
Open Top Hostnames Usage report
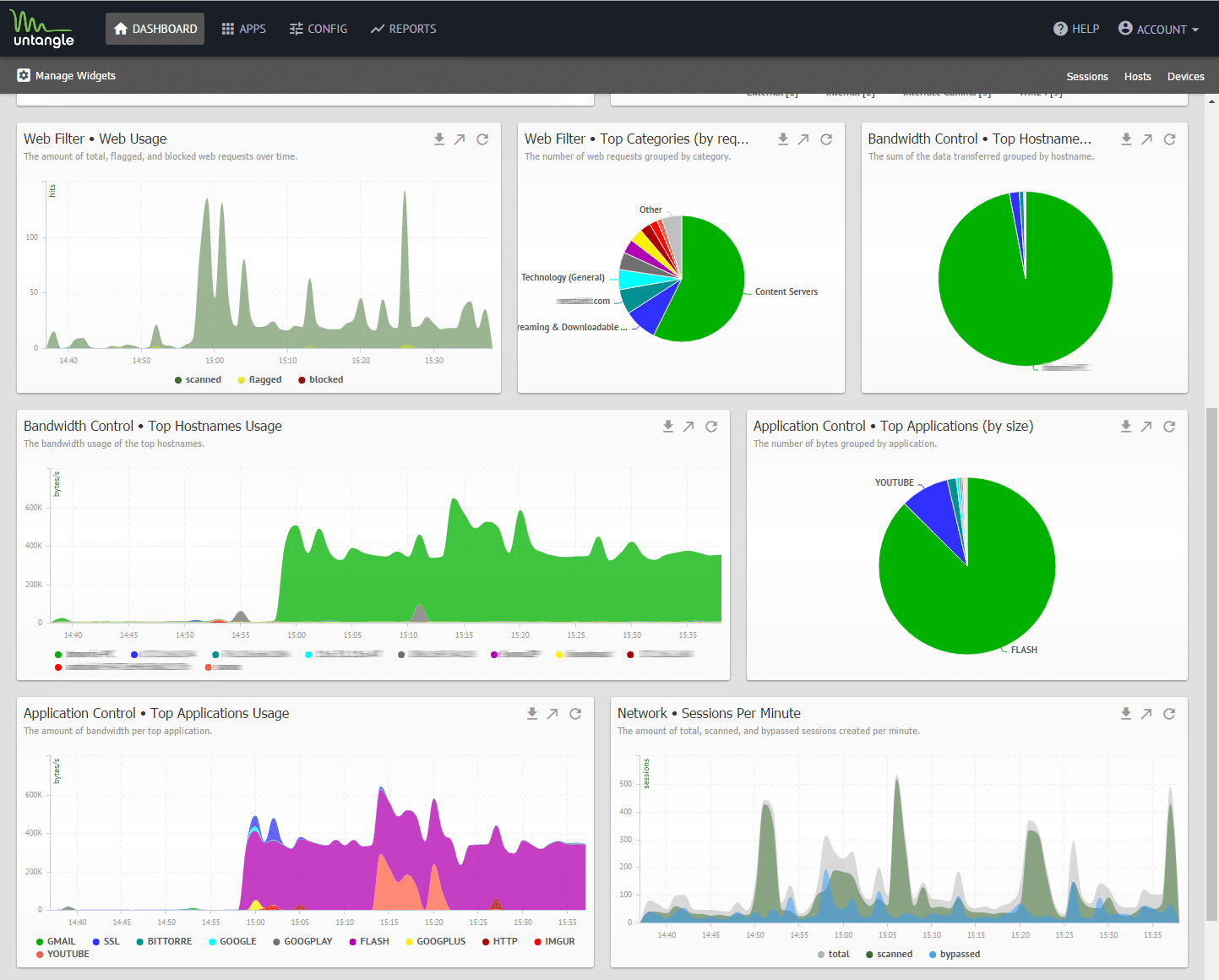click(x=688, y=427)
